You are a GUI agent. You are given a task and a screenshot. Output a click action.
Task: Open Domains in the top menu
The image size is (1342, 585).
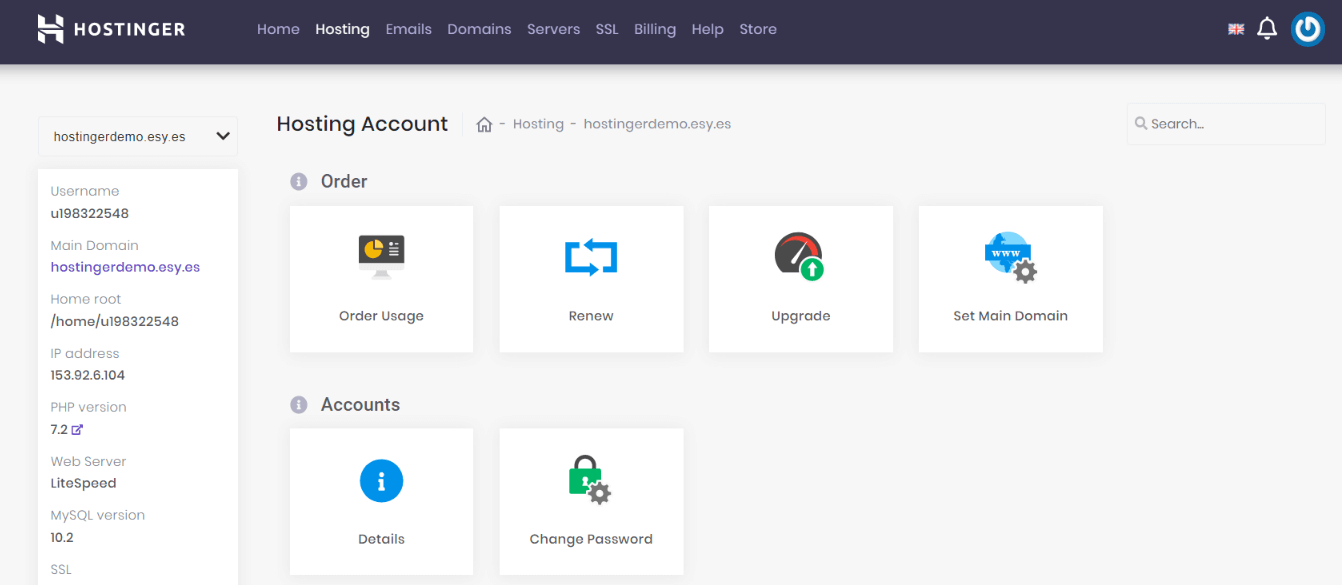(479, 29)
